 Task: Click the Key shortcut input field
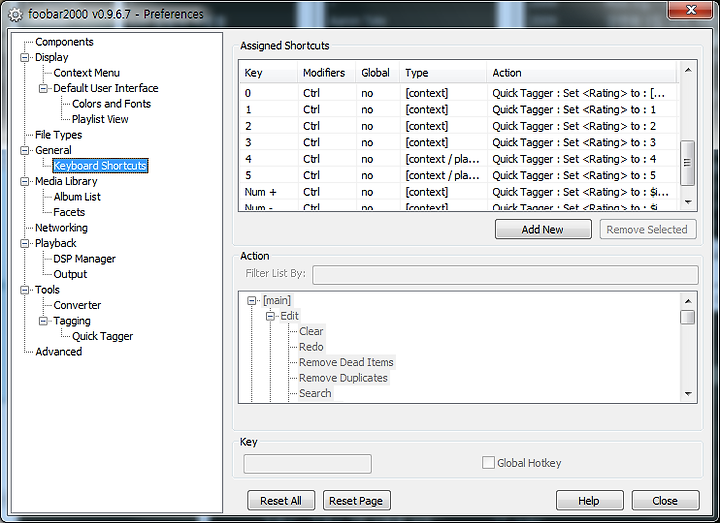(307, 464)
